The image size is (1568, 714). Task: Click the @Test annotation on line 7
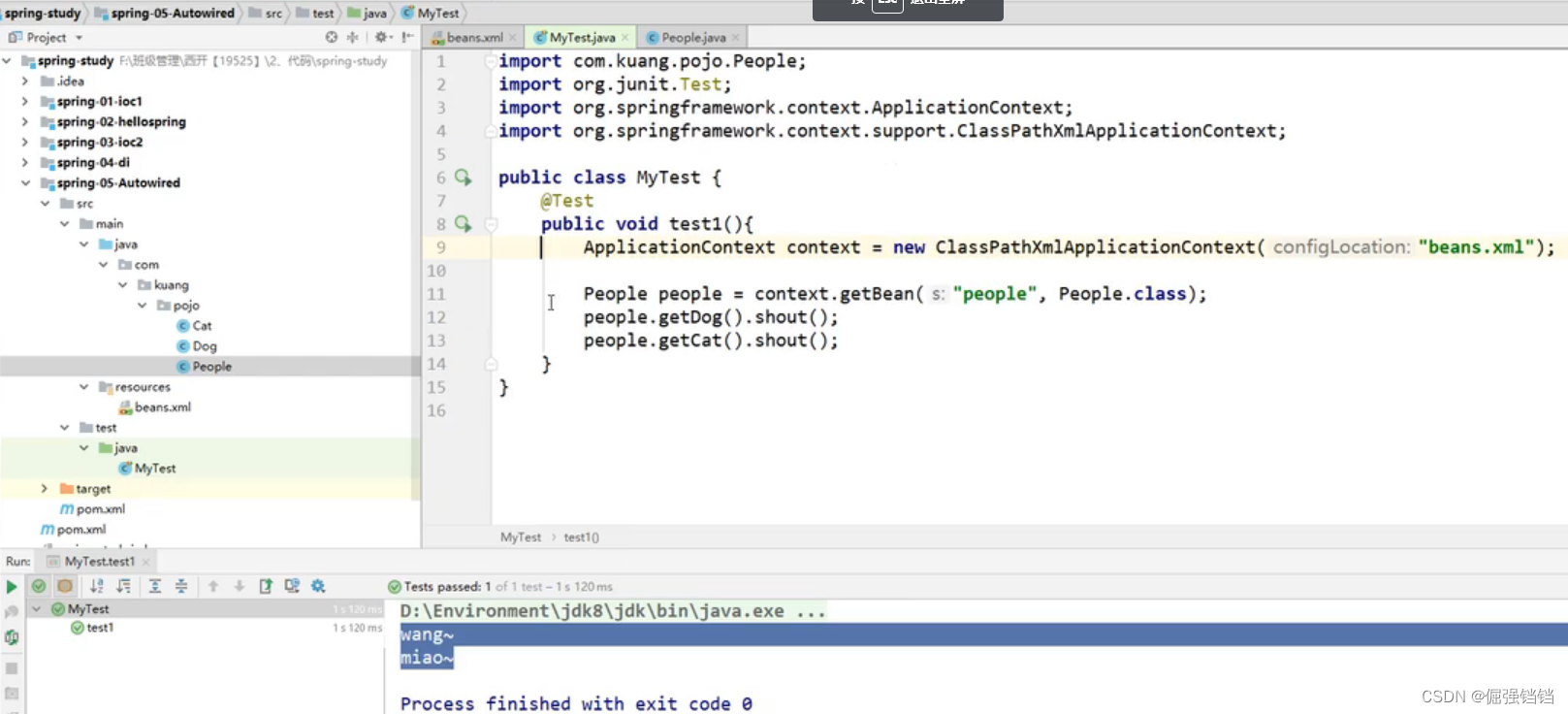[566, 201]
